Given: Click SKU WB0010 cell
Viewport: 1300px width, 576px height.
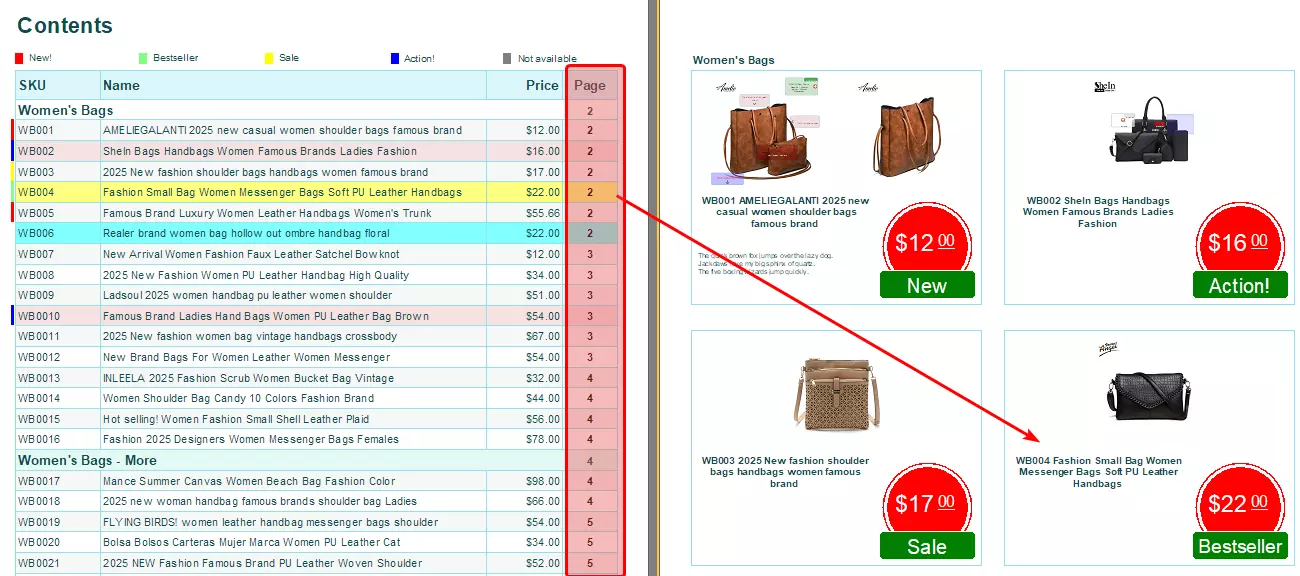Looking at the screenshot, I should (x=58, y=316).
